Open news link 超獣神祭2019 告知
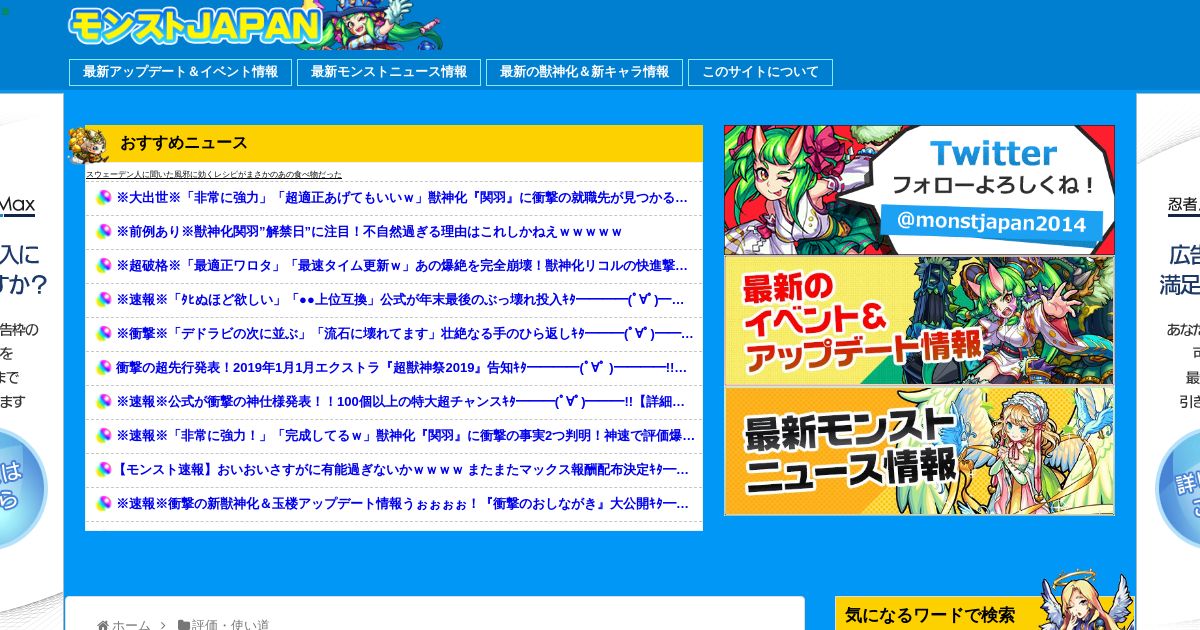Screen dimensions: 1200x630 401,368
